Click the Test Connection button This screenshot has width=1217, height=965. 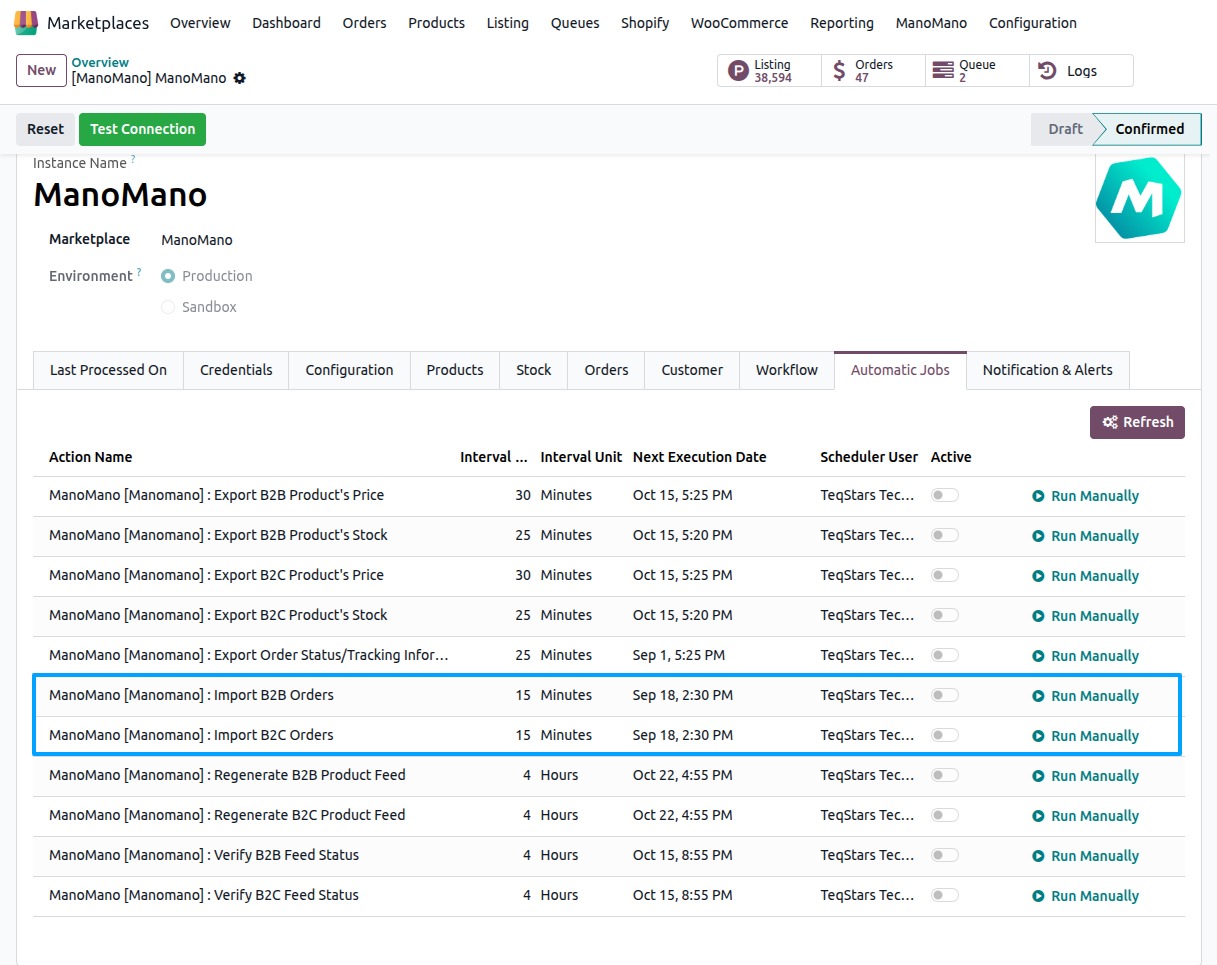[142, 129]
